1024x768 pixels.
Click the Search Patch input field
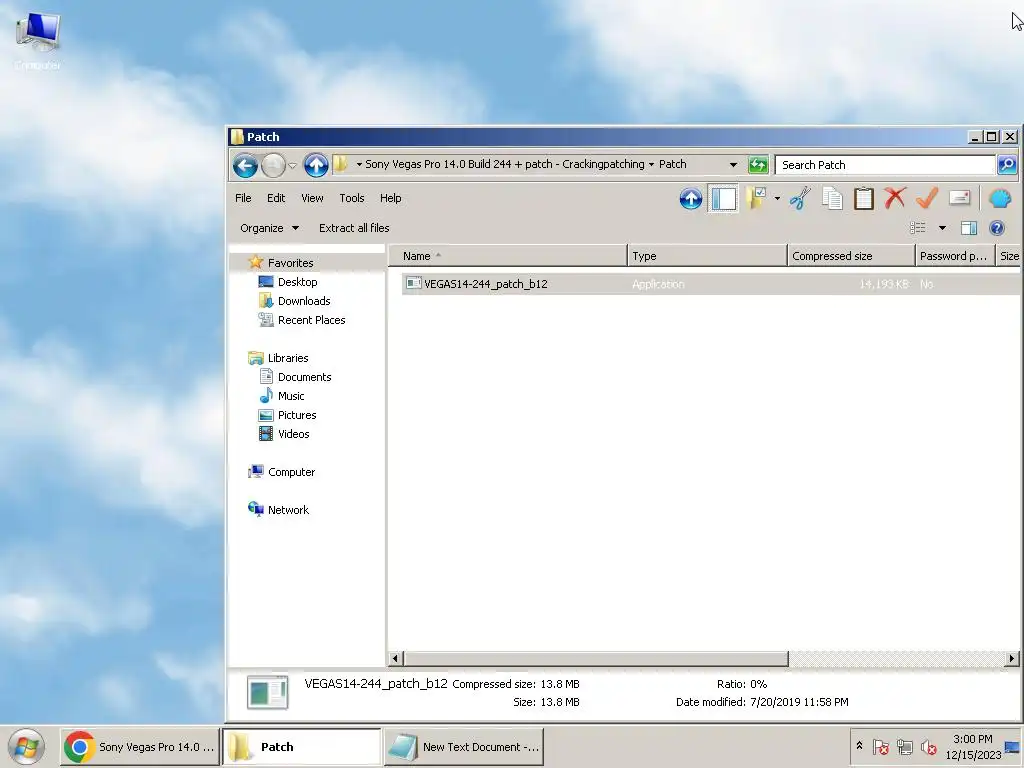pos(885,165)
